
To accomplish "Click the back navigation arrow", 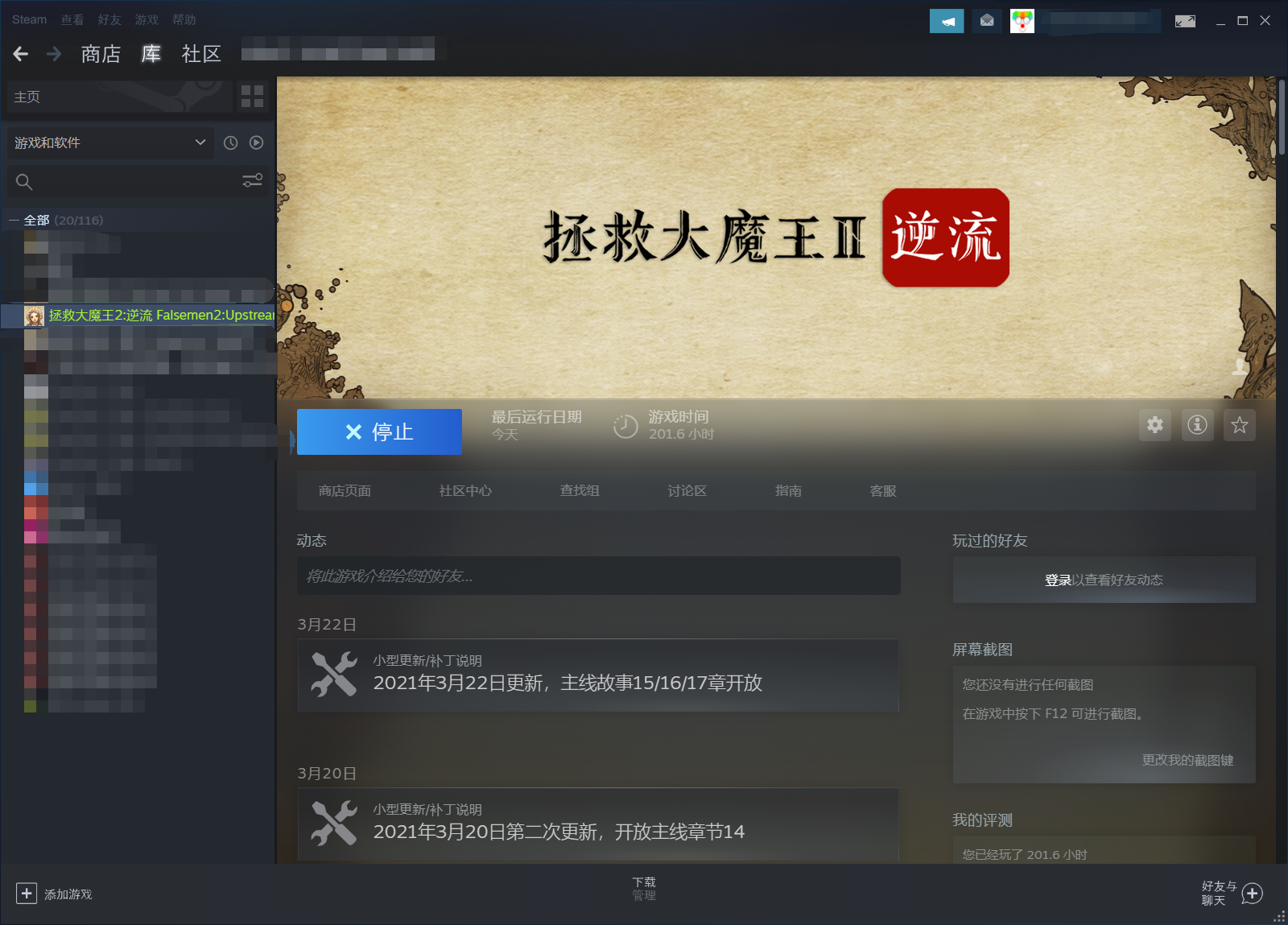I will pos(21,54).
